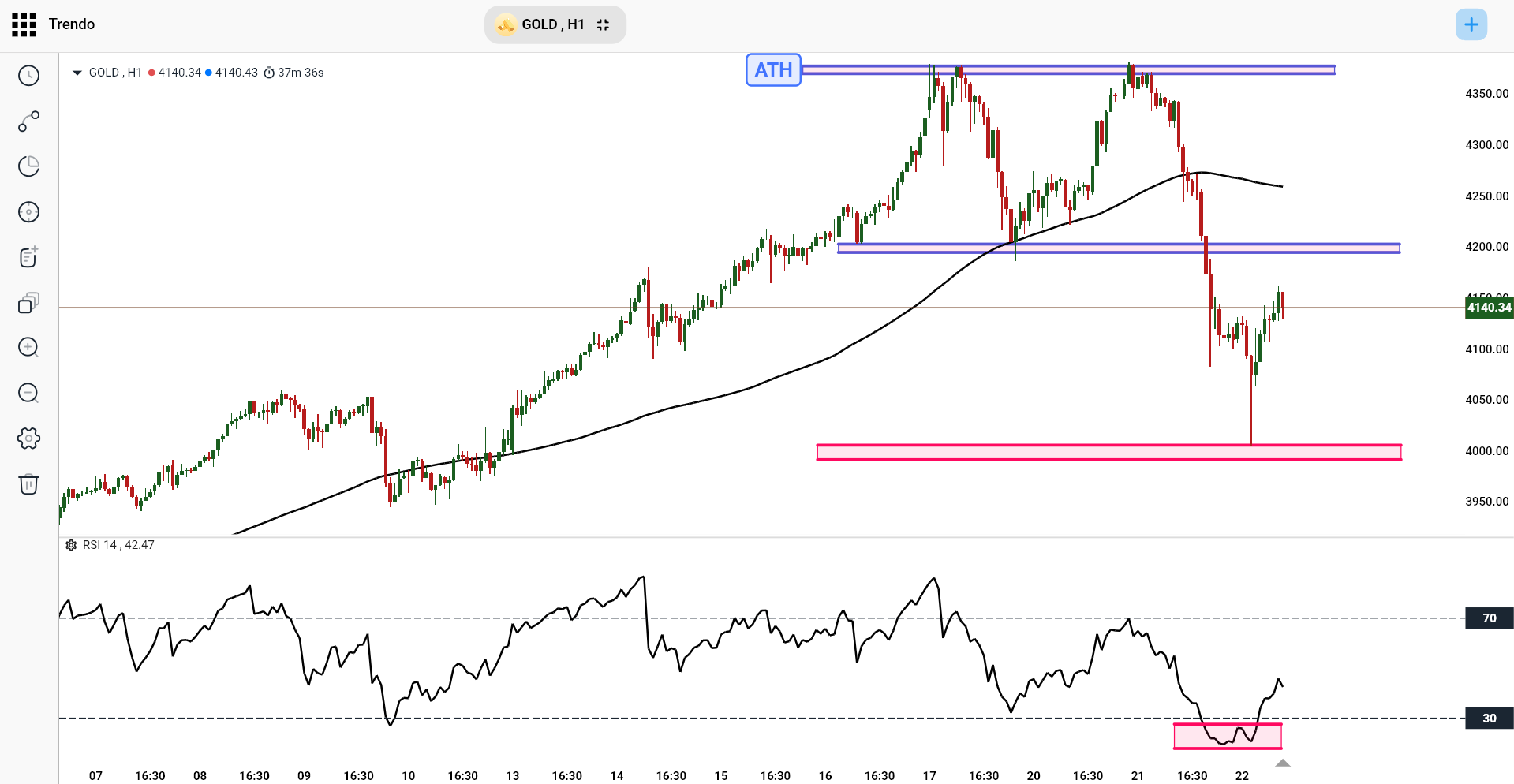
Task: Collapse the GOLD, H1 legend arrow
Action: [77, 73]
